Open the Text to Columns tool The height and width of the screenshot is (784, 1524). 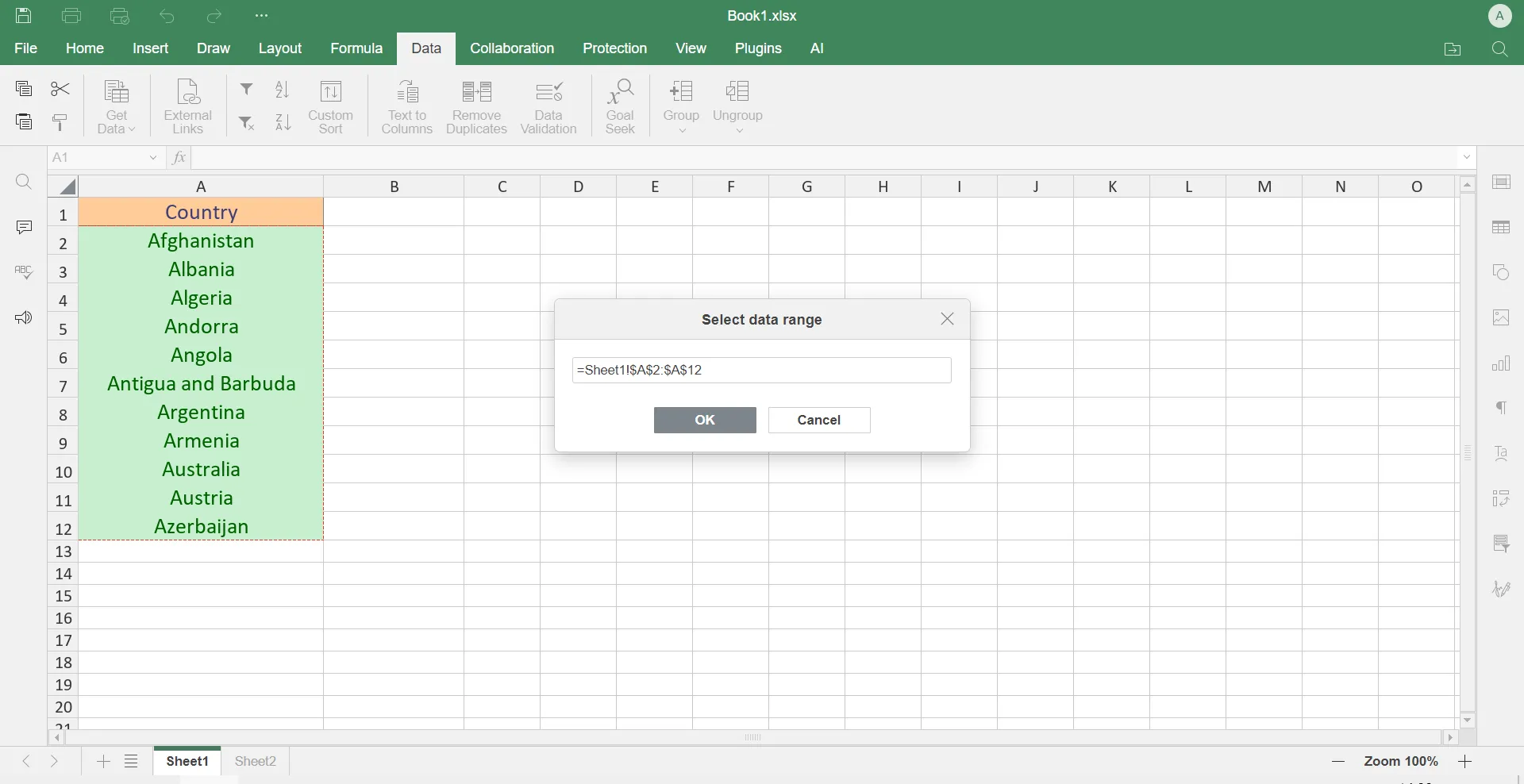pos(407,106)
